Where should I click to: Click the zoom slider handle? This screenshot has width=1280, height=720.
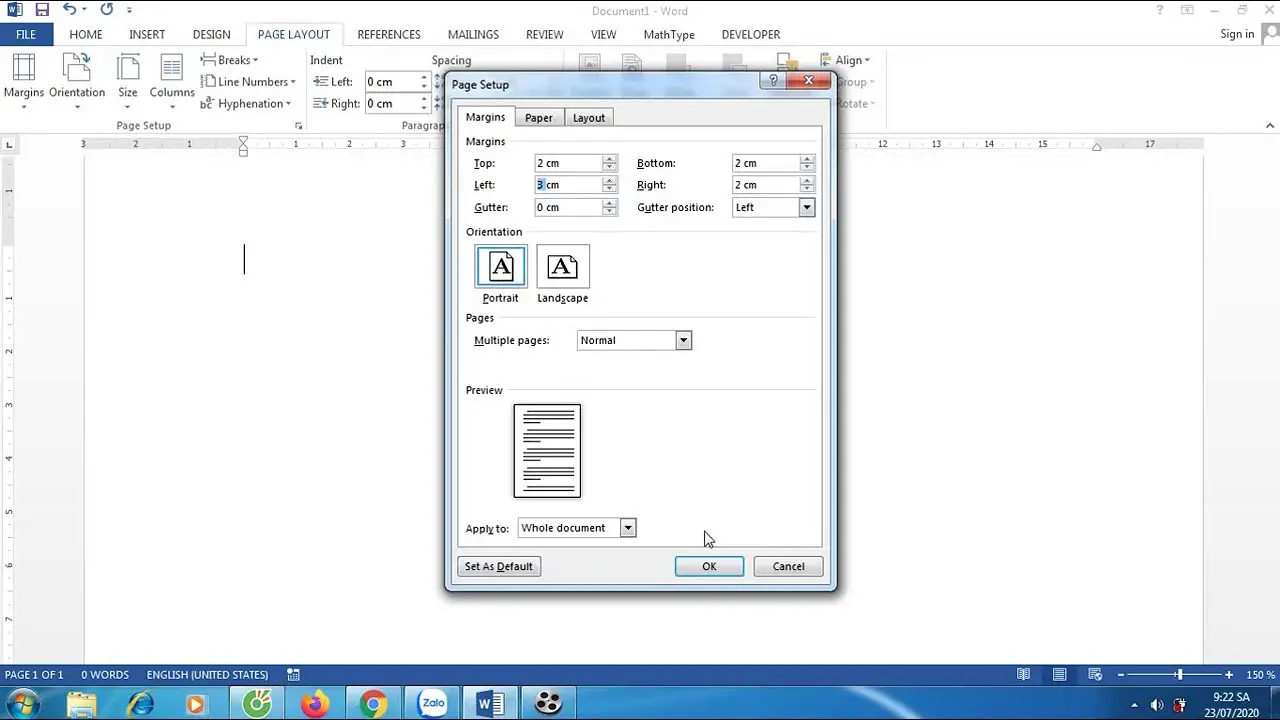pos(1179,675)
